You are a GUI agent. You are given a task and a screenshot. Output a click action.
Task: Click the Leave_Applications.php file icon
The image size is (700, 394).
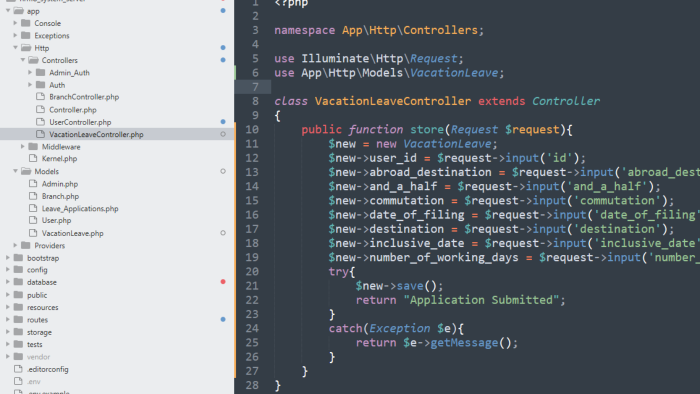[x=33, y=208]
